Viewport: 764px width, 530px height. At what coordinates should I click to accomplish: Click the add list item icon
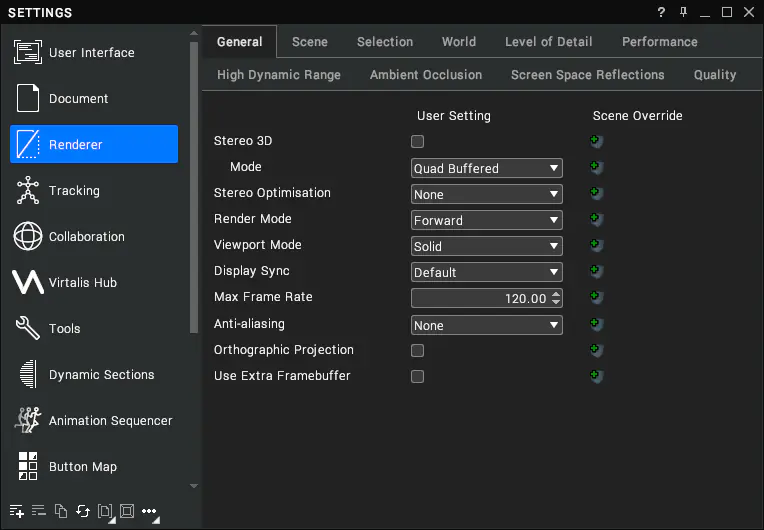click(x=17, y=511)
